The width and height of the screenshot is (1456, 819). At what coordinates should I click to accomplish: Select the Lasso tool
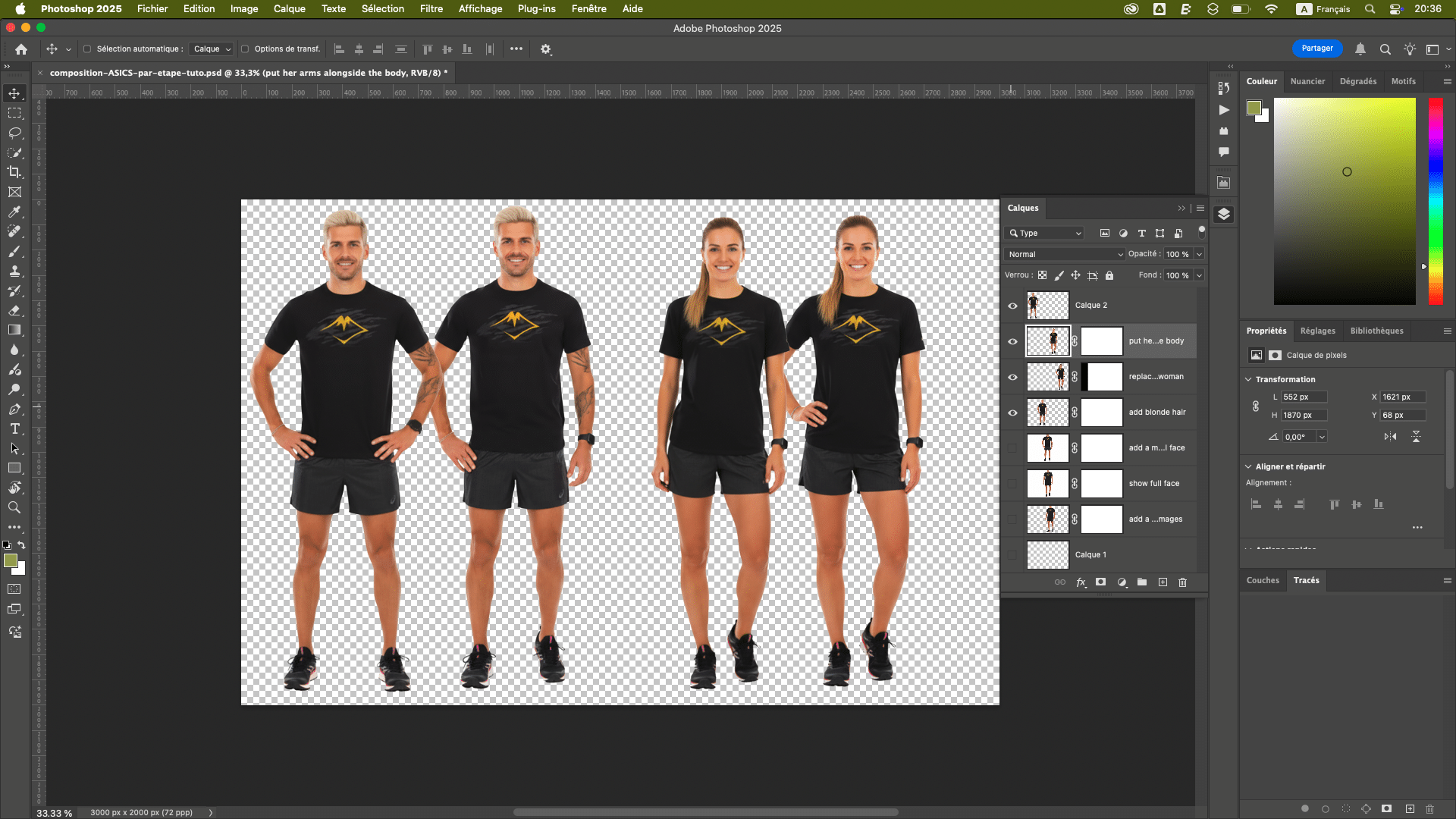14,133
